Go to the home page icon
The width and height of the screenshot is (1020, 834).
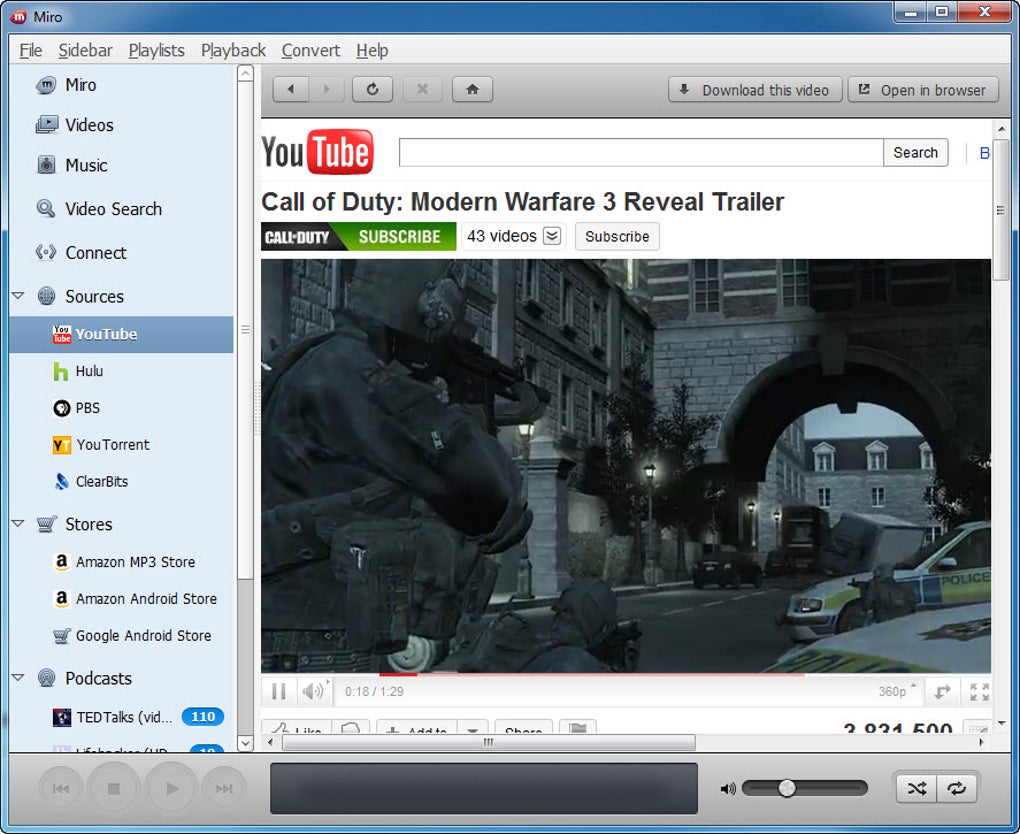pyautogui.click(x=472, y=89)
